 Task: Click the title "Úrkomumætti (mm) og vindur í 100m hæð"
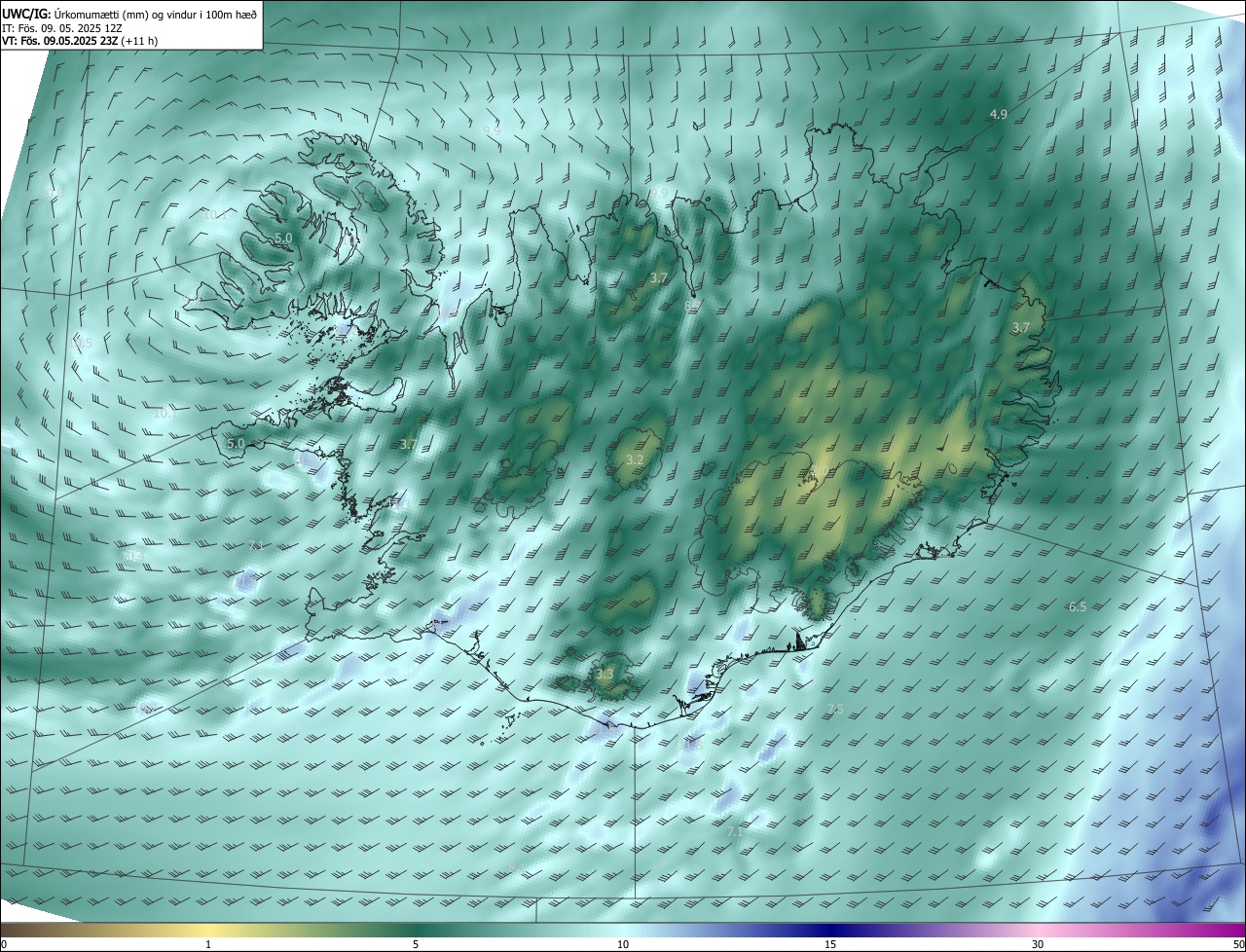tap(156, 14)
